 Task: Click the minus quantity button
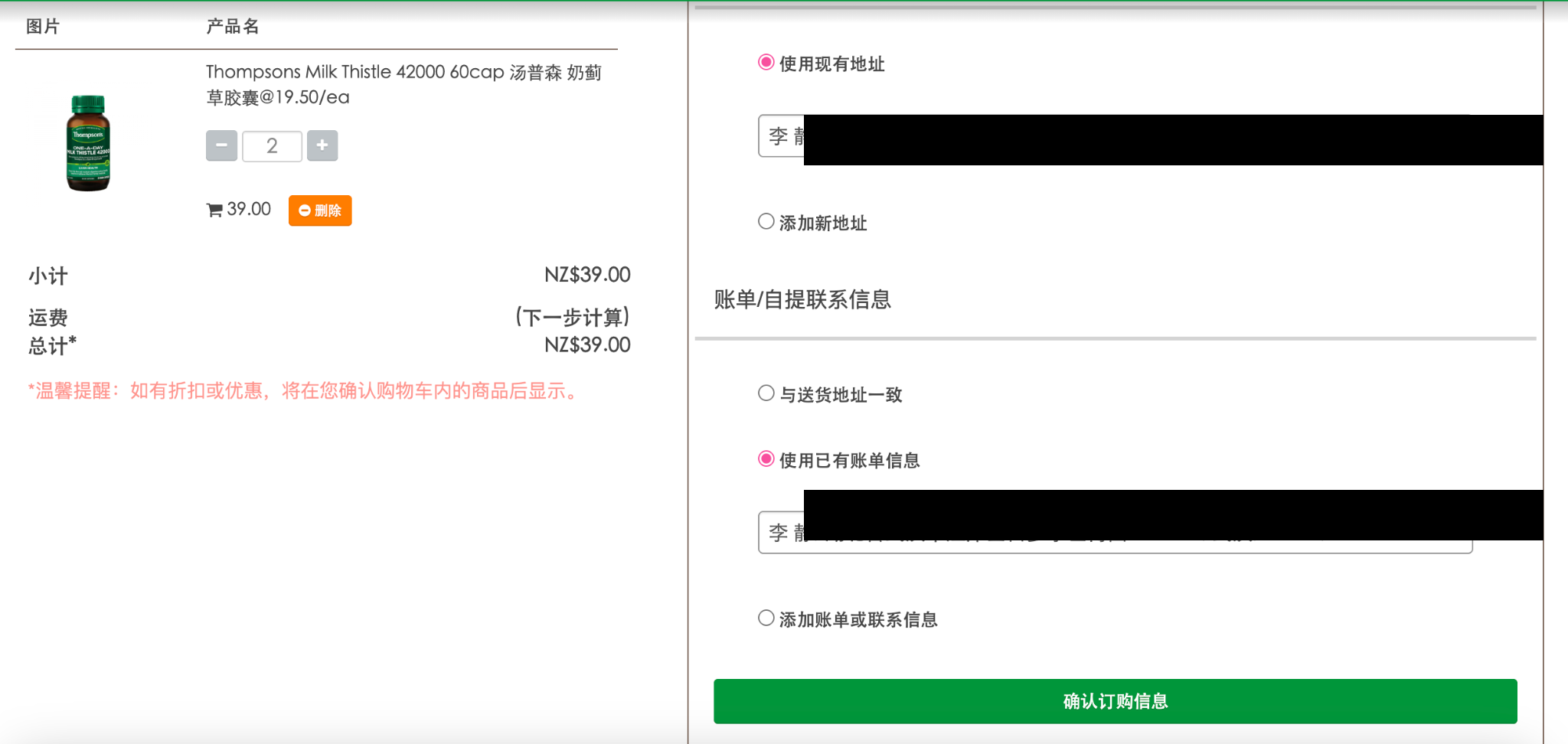pyautogui.click(x=221, y=145)
